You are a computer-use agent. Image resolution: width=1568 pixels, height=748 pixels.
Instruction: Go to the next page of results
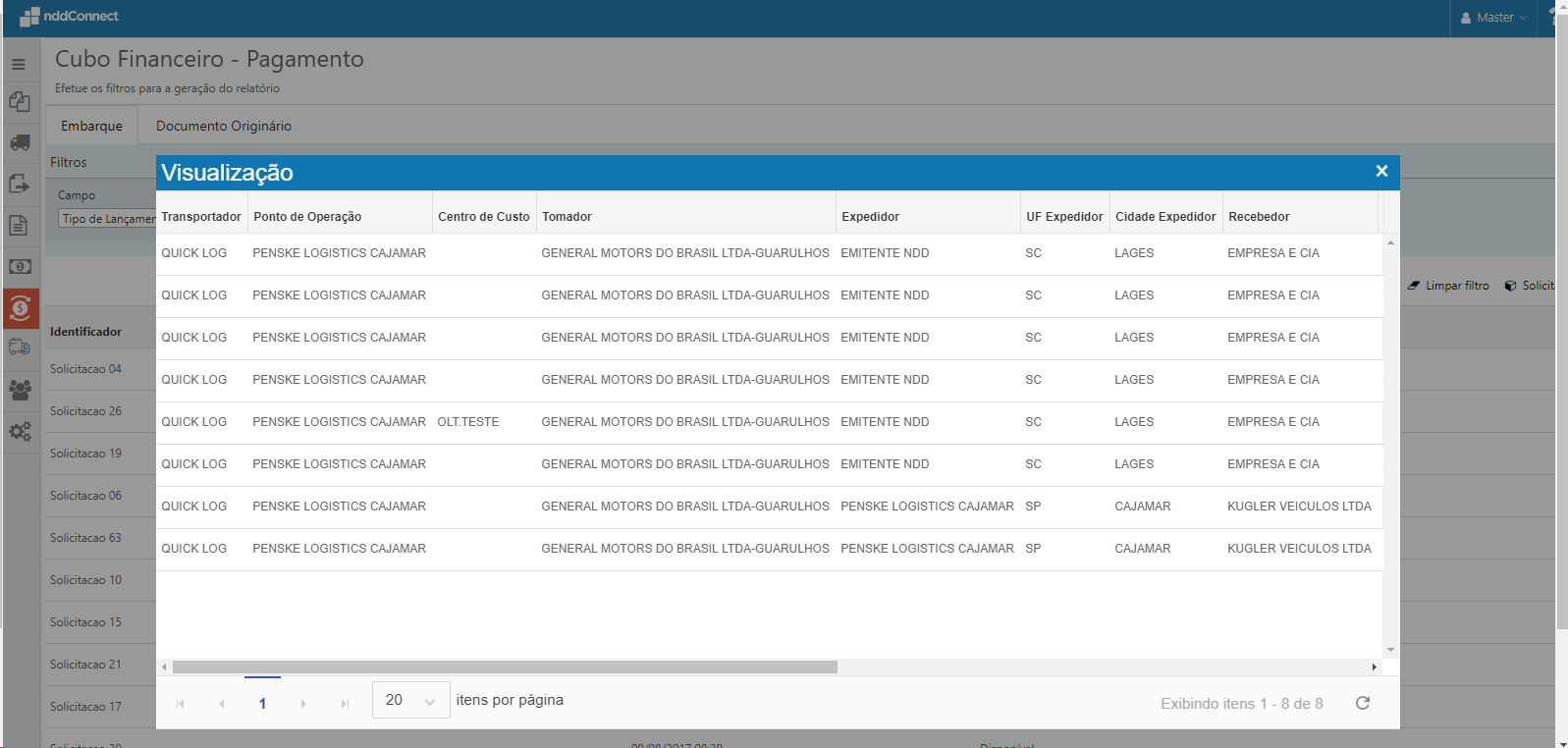tap(303, 704)
